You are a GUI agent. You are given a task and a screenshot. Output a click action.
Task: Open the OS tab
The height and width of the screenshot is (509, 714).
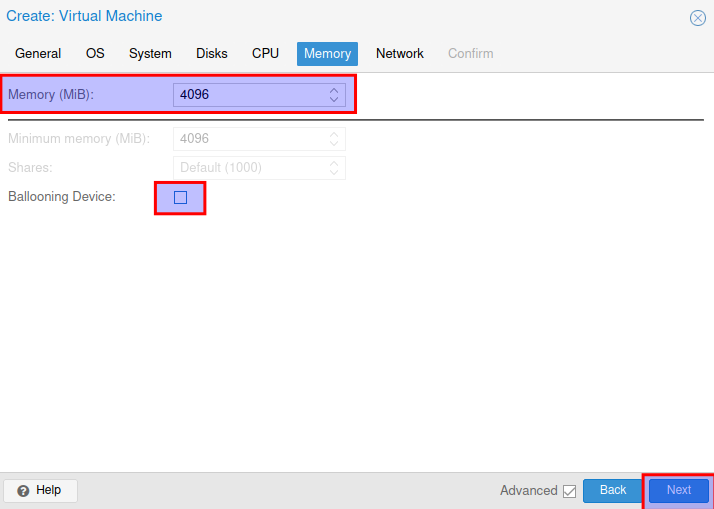click(x=95, y=54)
